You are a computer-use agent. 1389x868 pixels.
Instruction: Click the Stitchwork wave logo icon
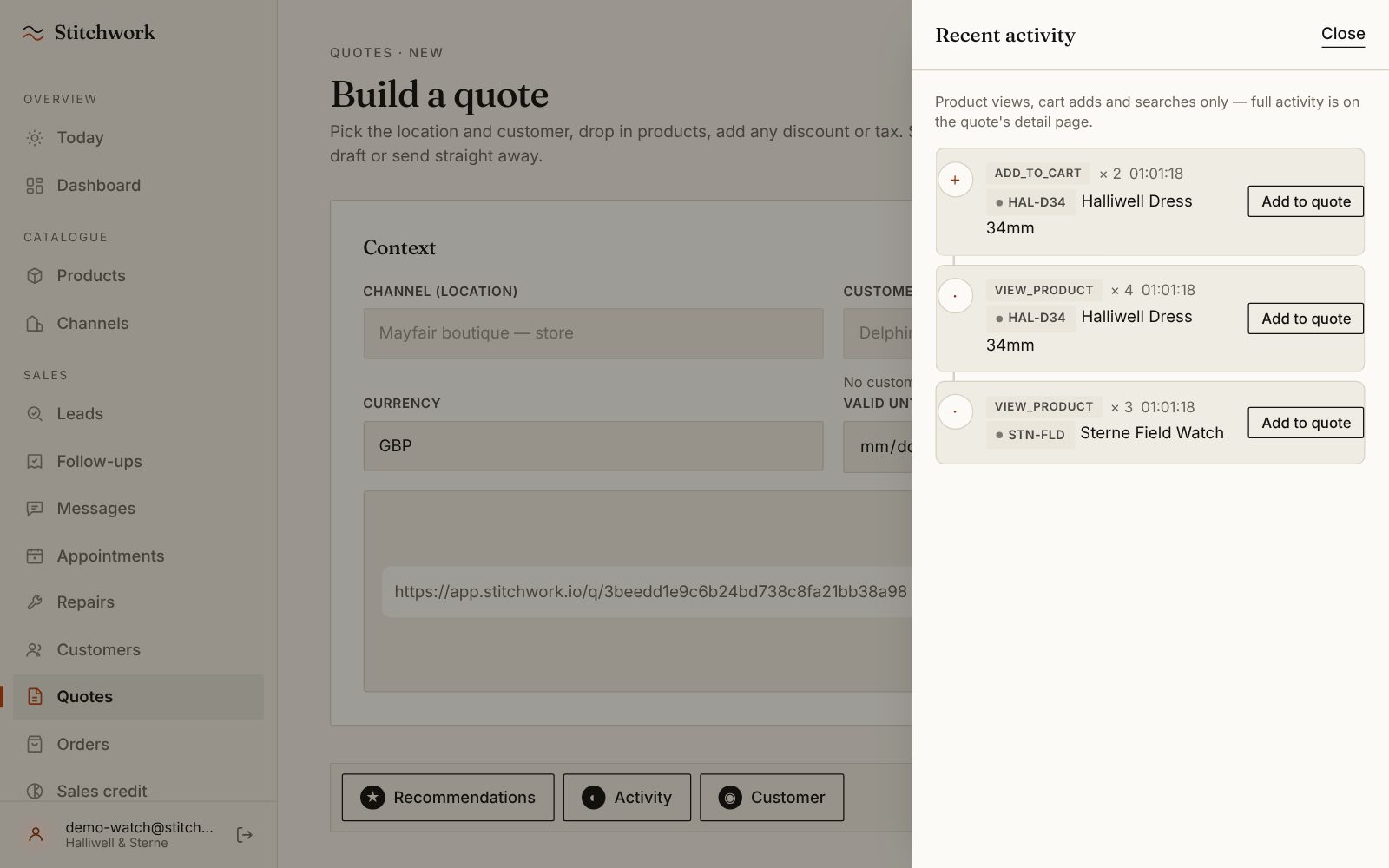tap(33, 33)
